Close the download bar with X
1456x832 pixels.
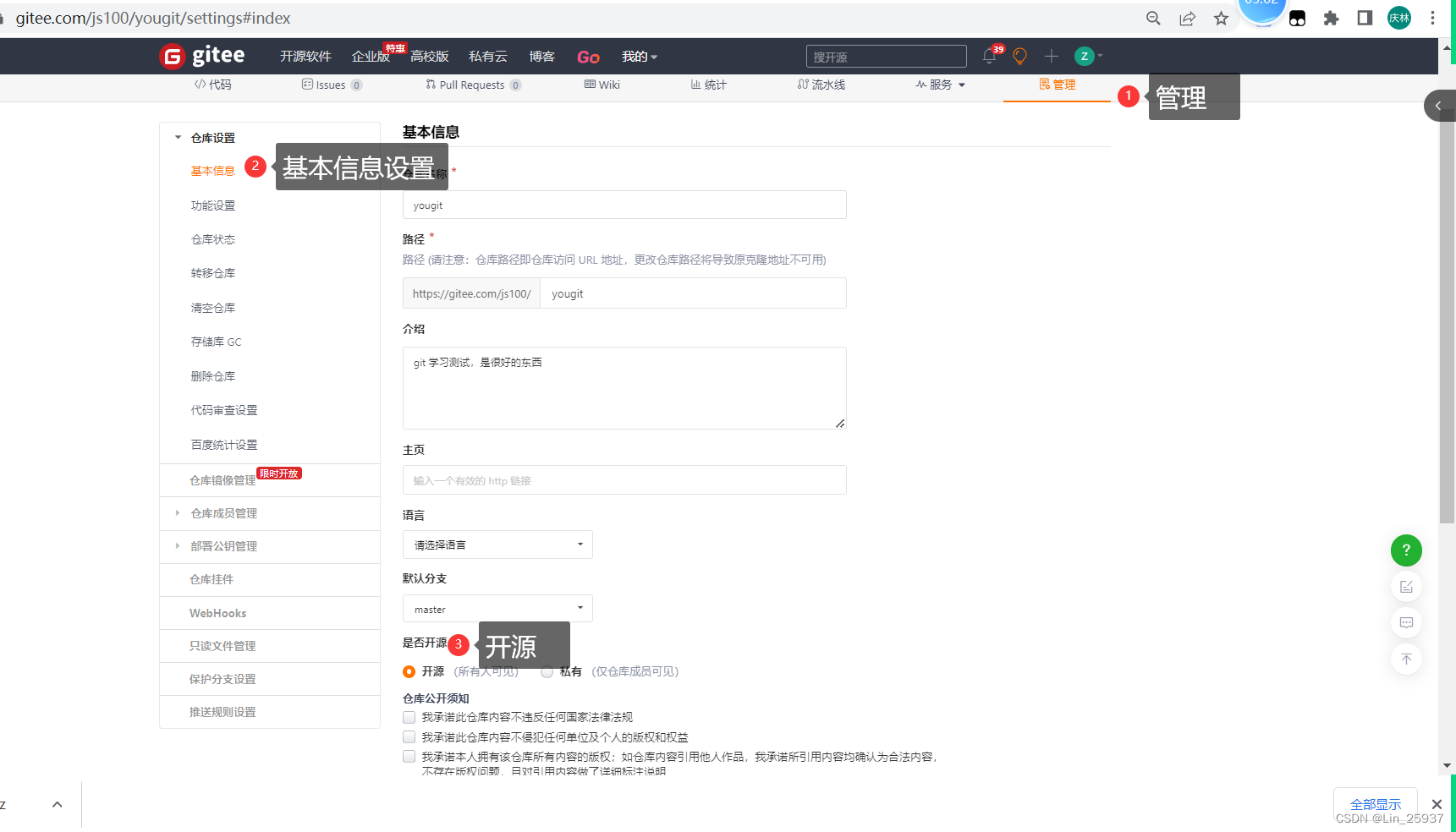point(1437,804)
